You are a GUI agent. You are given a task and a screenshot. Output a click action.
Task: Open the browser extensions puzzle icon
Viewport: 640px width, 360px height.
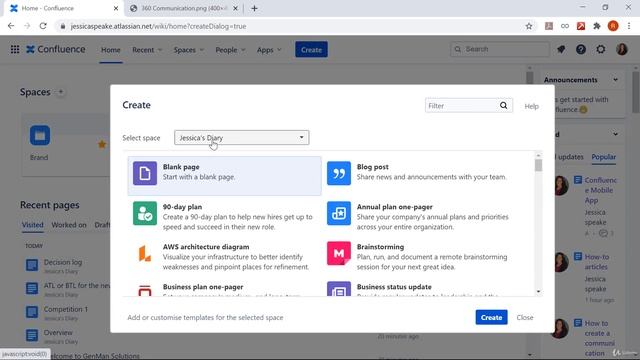pos(597,26)
